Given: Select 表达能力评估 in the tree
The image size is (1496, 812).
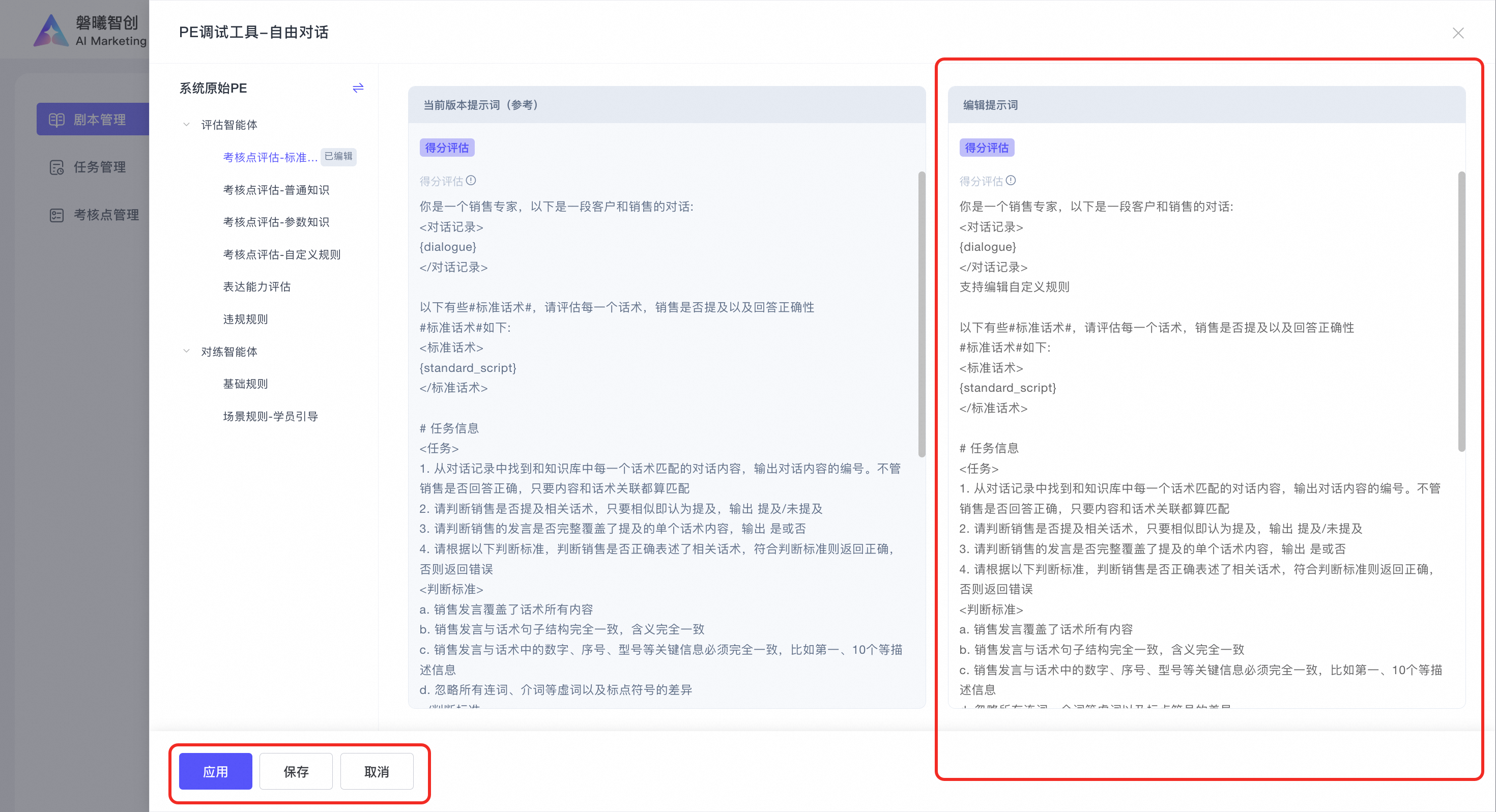Looking at the screenshot, I should coord(256,286).
